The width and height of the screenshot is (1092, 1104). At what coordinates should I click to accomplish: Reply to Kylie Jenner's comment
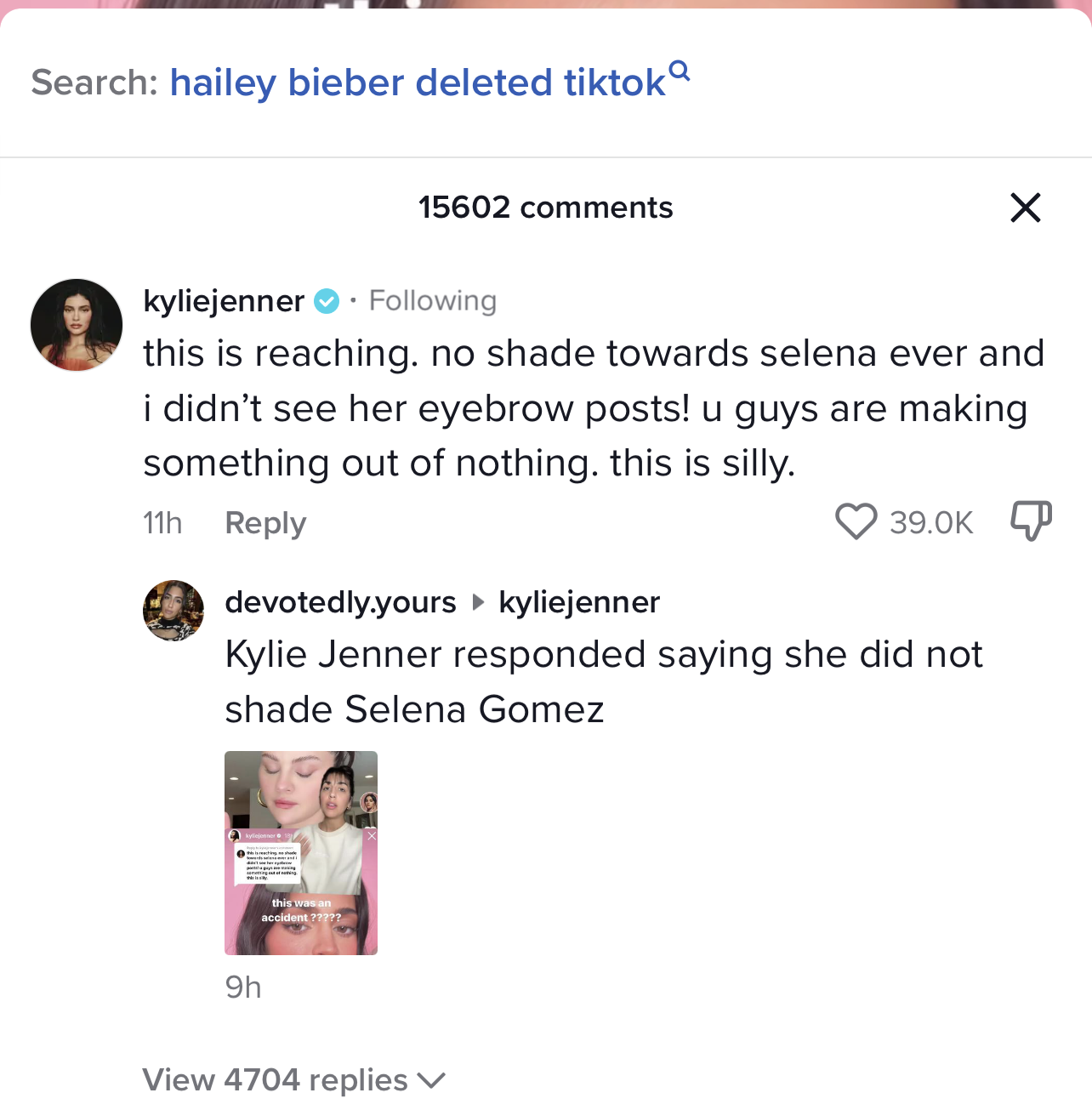(x=265, y=523)
